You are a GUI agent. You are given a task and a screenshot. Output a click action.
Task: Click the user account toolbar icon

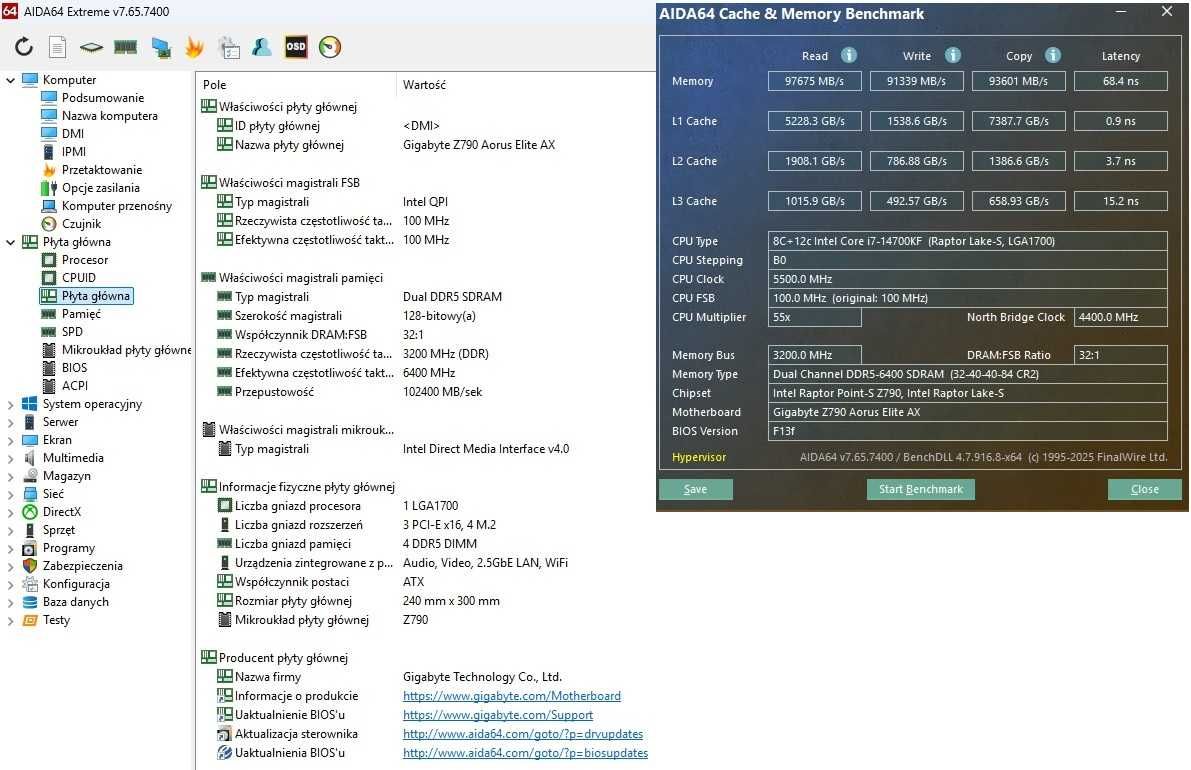click(262, 47)
